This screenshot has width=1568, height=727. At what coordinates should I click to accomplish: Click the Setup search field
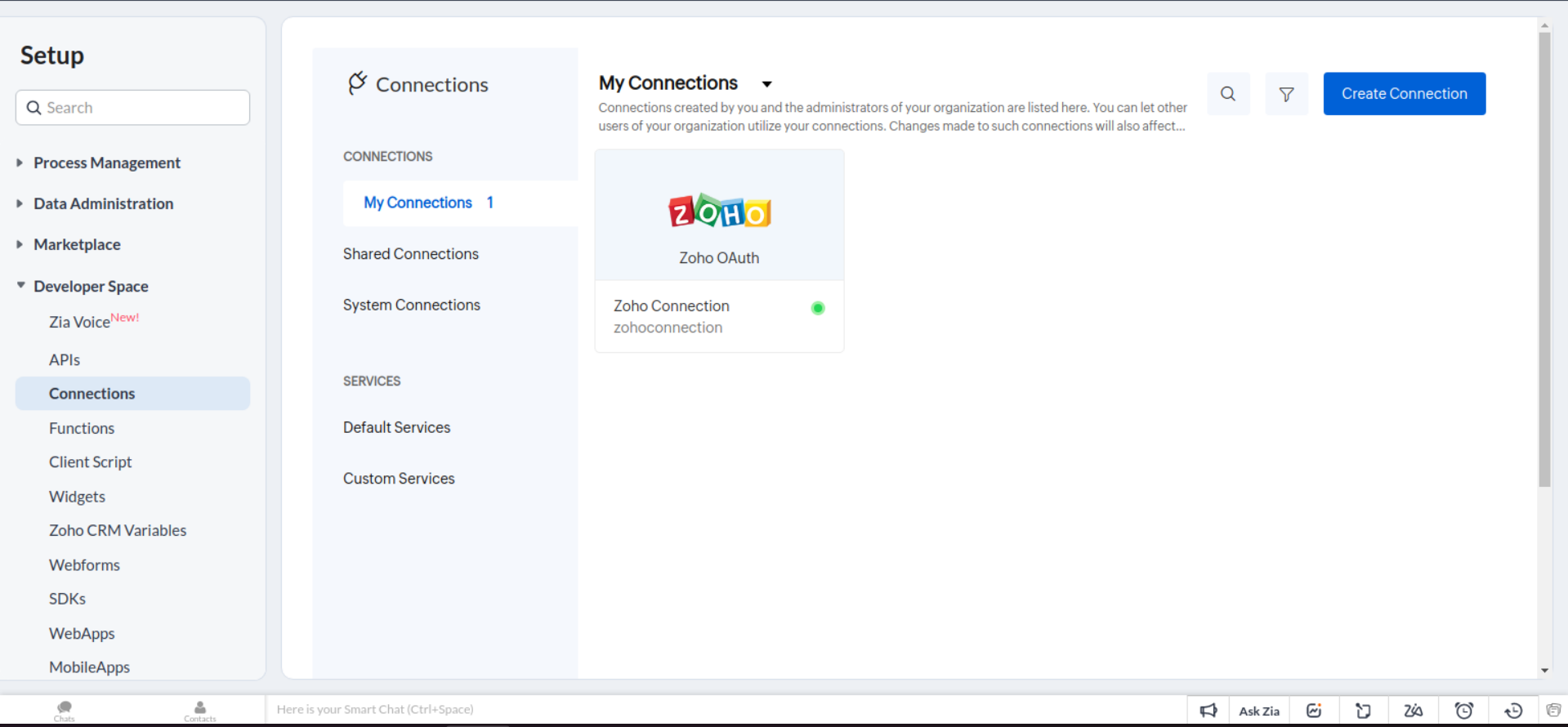click(132, 108)
